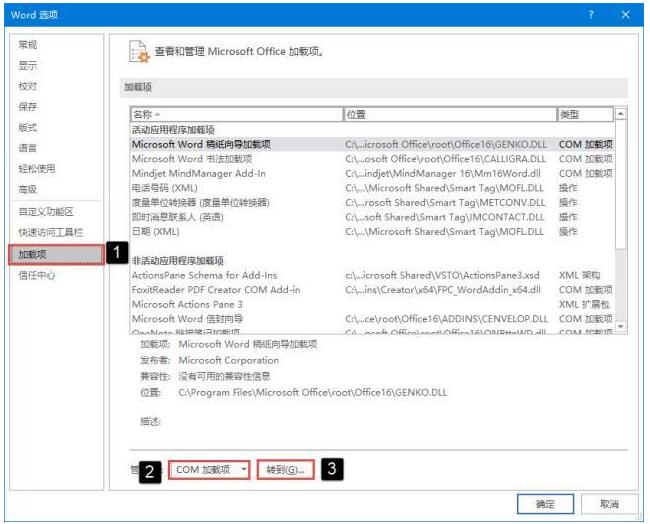
Task: Open the 显示 category
Action: click(28, 66)
